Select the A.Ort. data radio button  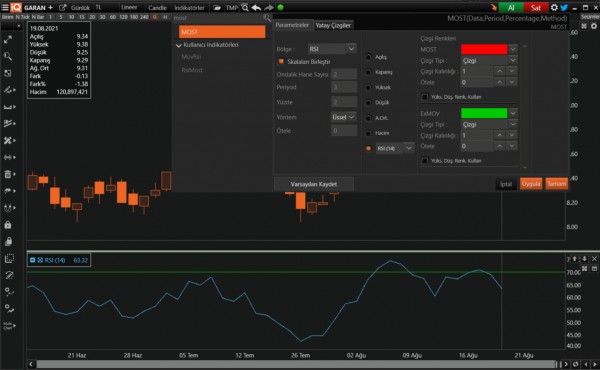pos(368,118)
